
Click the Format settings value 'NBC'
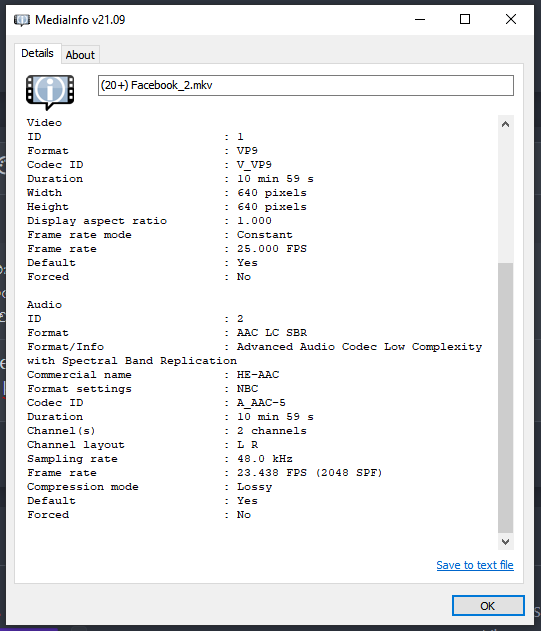tap(247, 389)
